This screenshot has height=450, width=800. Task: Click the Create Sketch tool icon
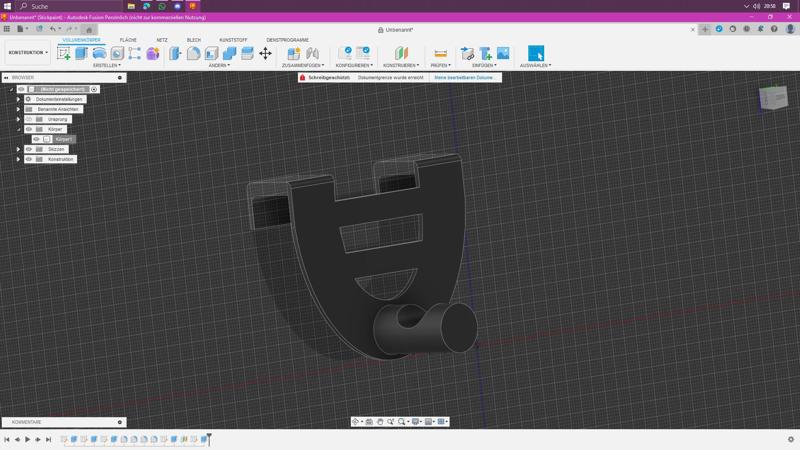tap(64, 53)
